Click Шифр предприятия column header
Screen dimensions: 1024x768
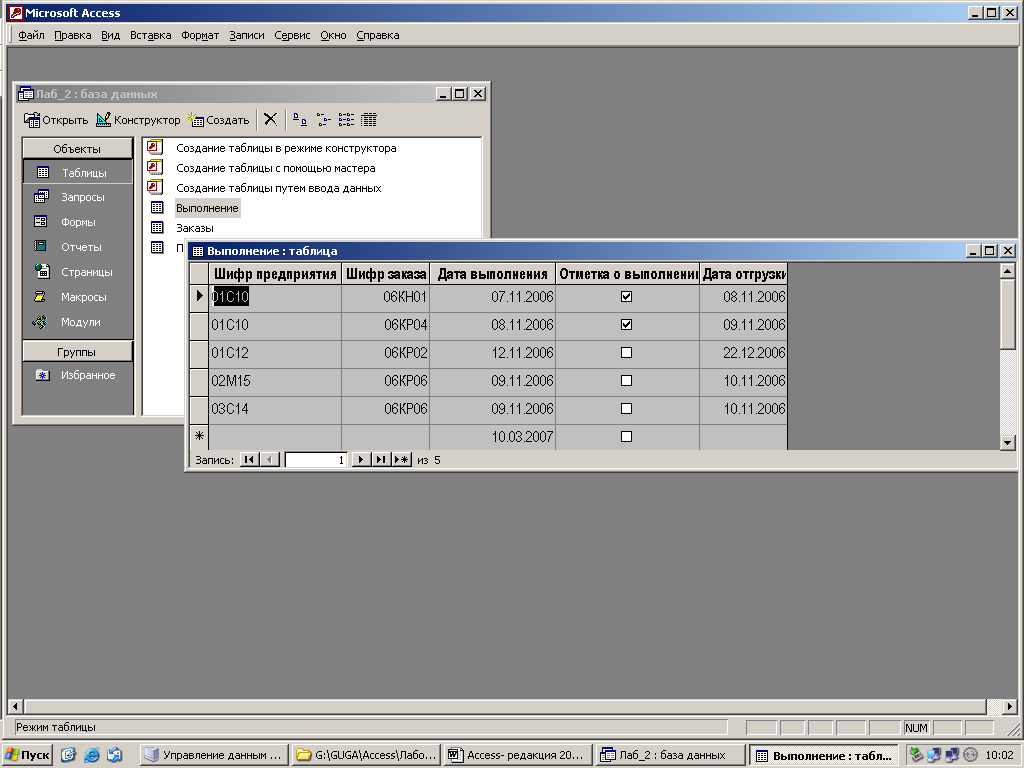(275, 274)
